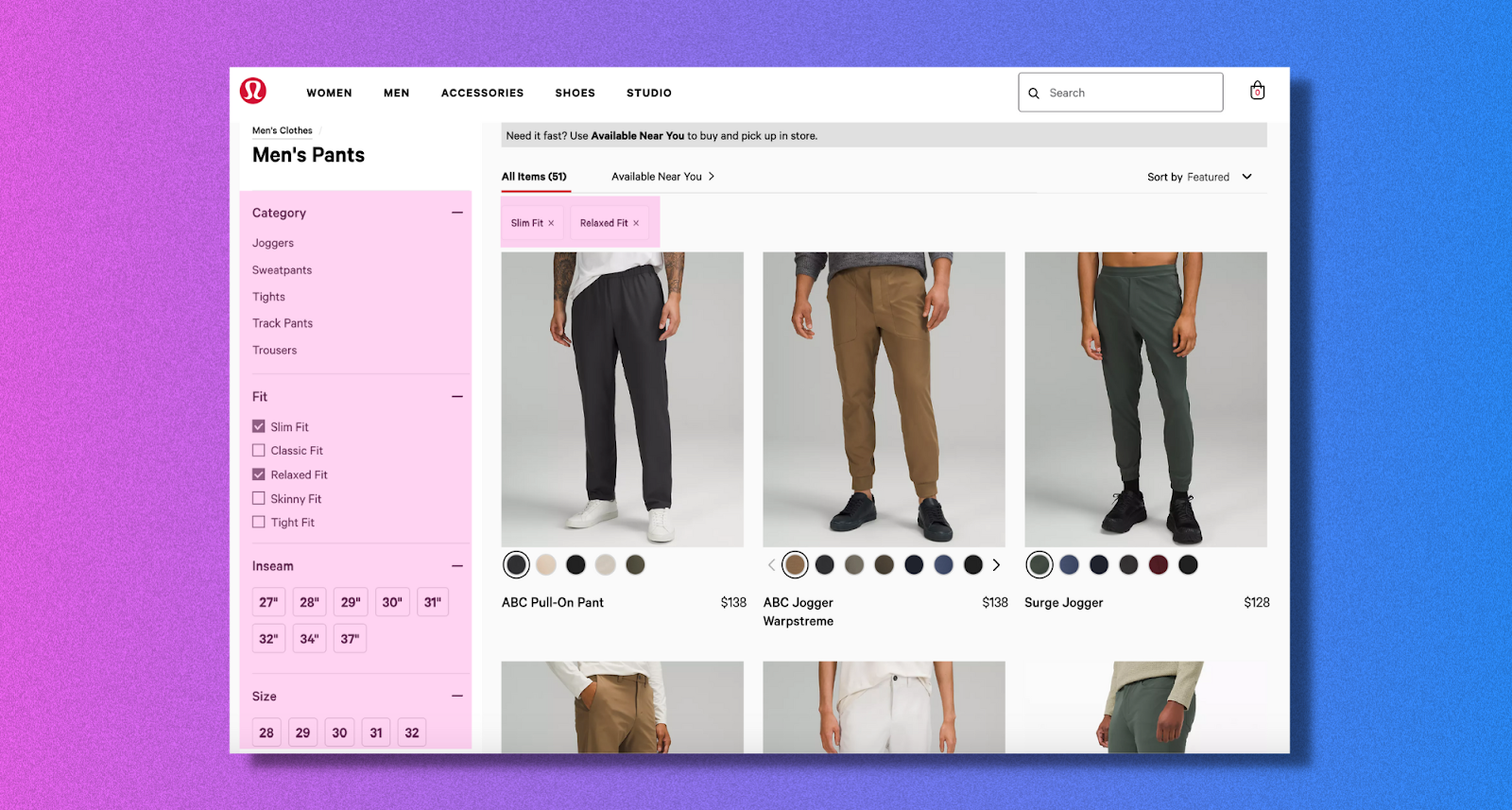Viewport: 1512px width, 810px height.
Task: Remove the Slim Fit filter chip
Action: (551, 223)
